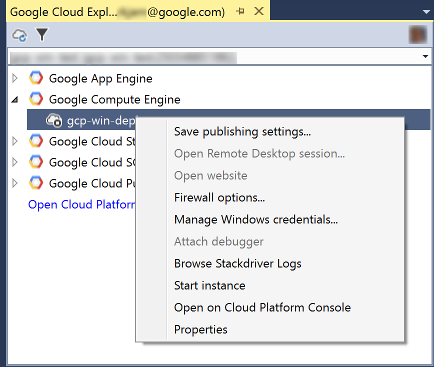Click the Google Cloud Pub/Sub hexagon icon

tap(36, 183)
